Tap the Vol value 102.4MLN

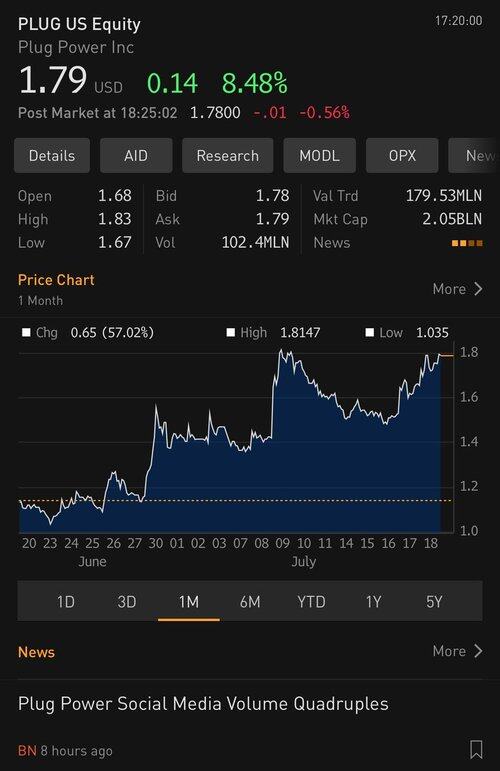click(x=255, y=242)
